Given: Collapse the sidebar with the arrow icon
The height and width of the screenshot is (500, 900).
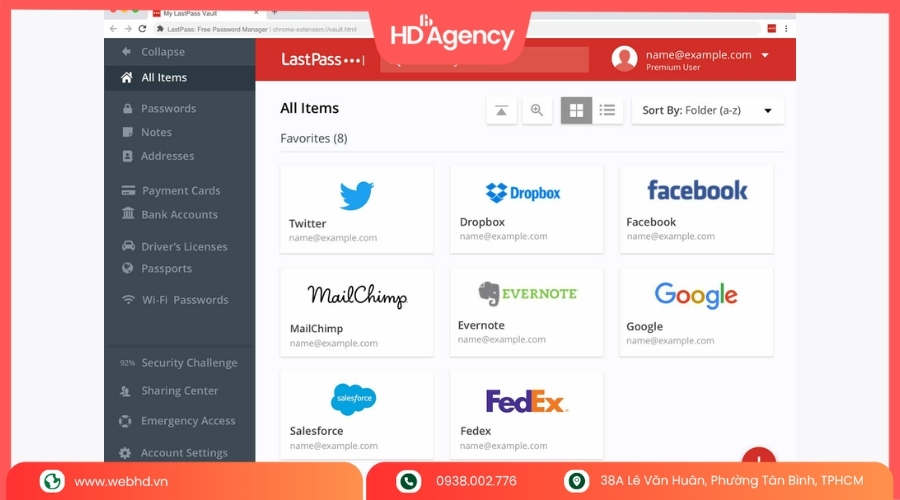Looking at the screenshot, I should coord(126,52).
